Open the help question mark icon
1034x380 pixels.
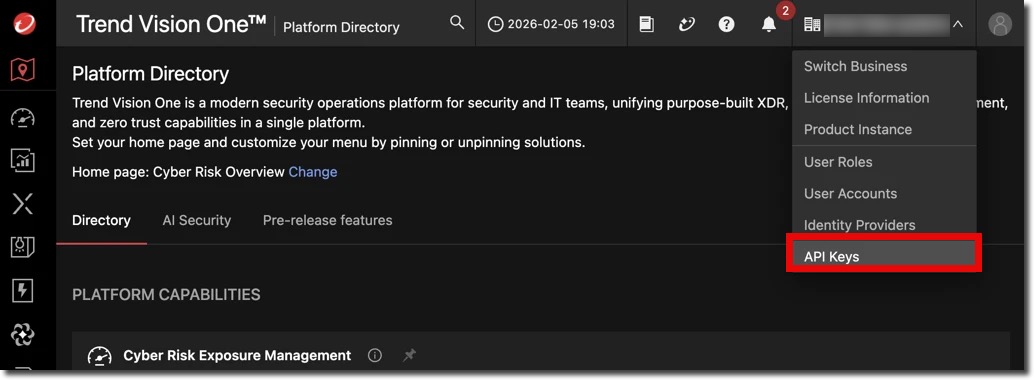[727, 24]
